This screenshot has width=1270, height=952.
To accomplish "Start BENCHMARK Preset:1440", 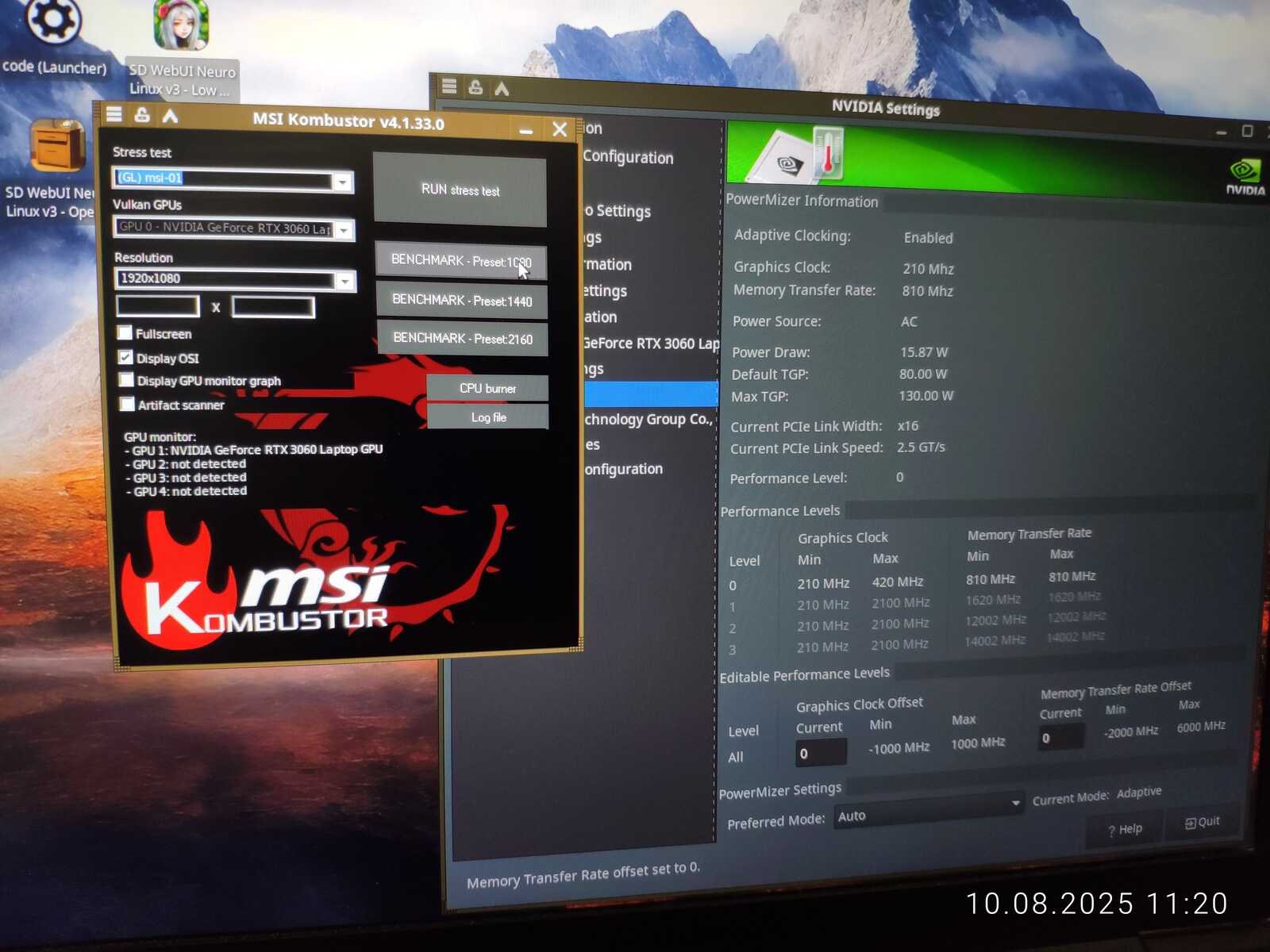I will tap(462, 300).
